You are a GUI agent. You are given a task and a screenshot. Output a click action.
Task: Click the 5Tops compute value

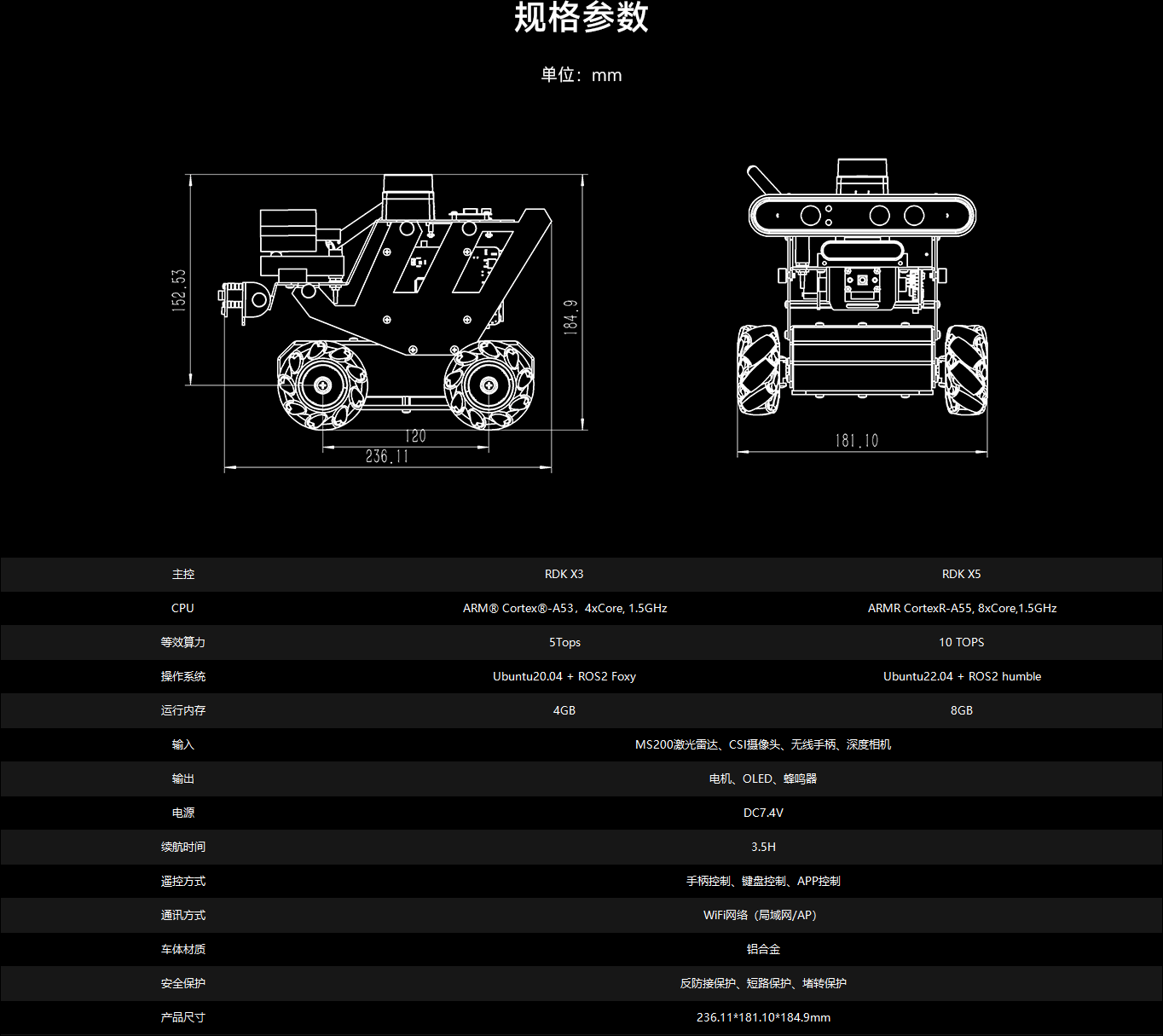tap(564, 642)
